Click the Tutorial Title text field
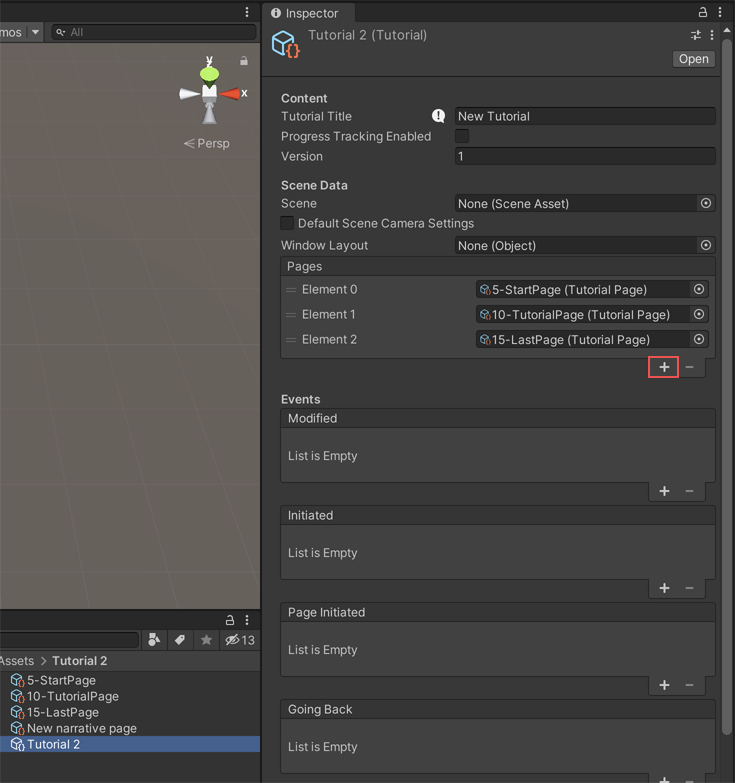 585,116
